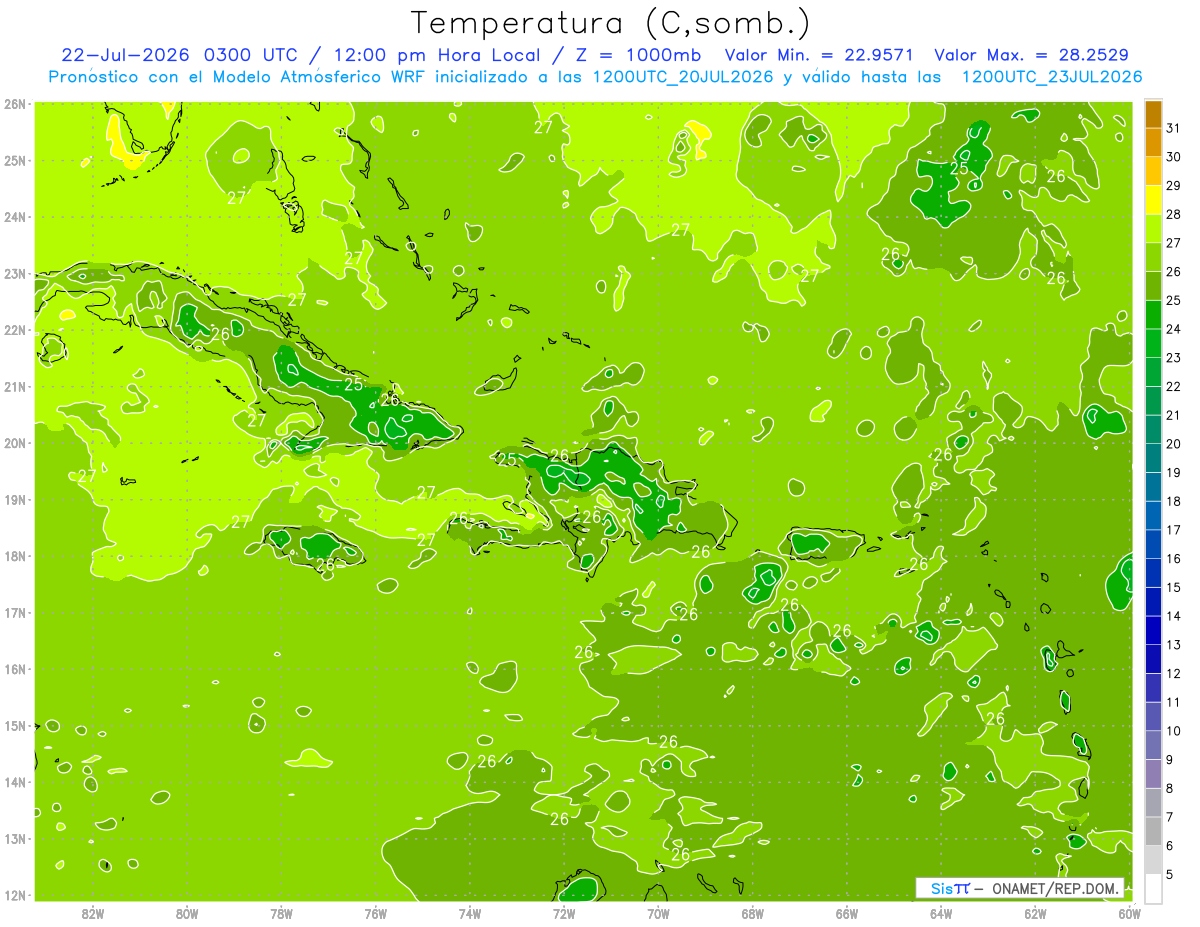The image size is (1200, 927).
Task: Pick the colorbar segment between 26 and 27
Action: click(1153, 257)
